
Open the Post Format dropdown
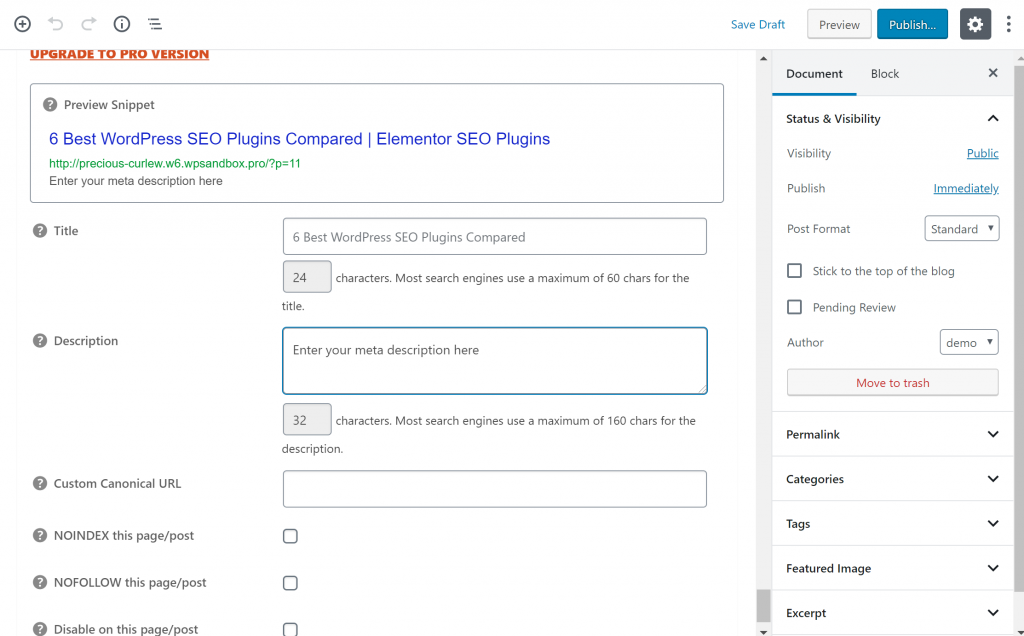(961, 229)
